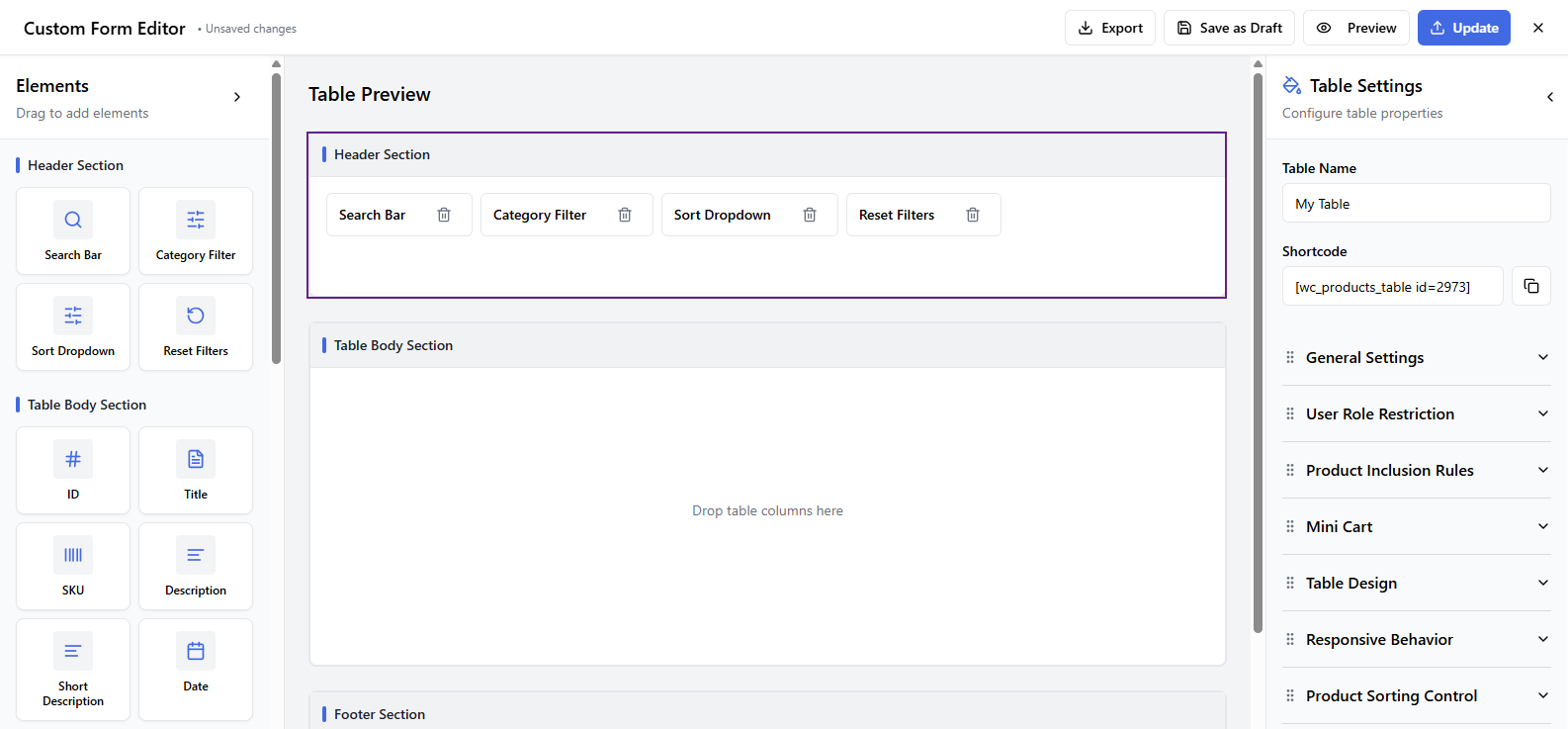Click the Table Name input field

click(1416, 204)
